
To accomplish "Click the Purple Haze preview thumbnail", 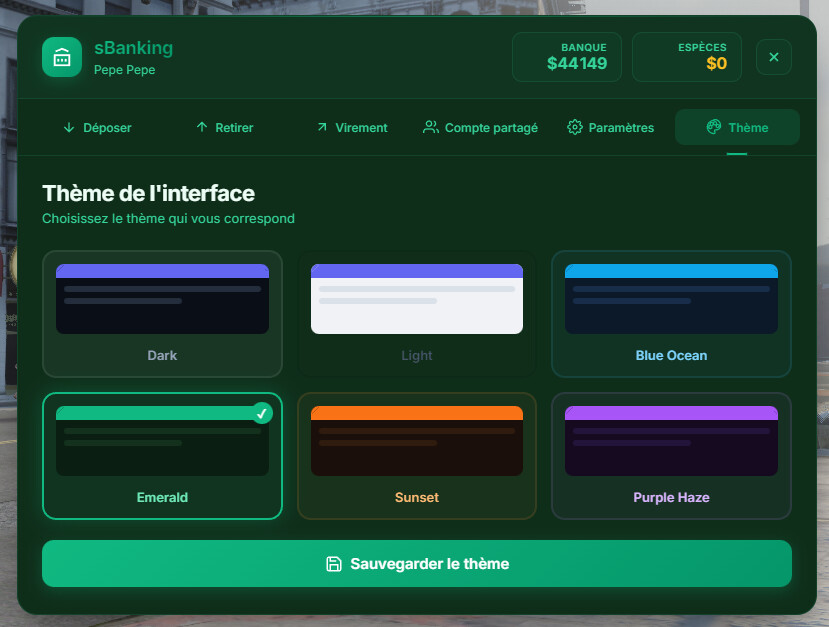I will [671, 441].
